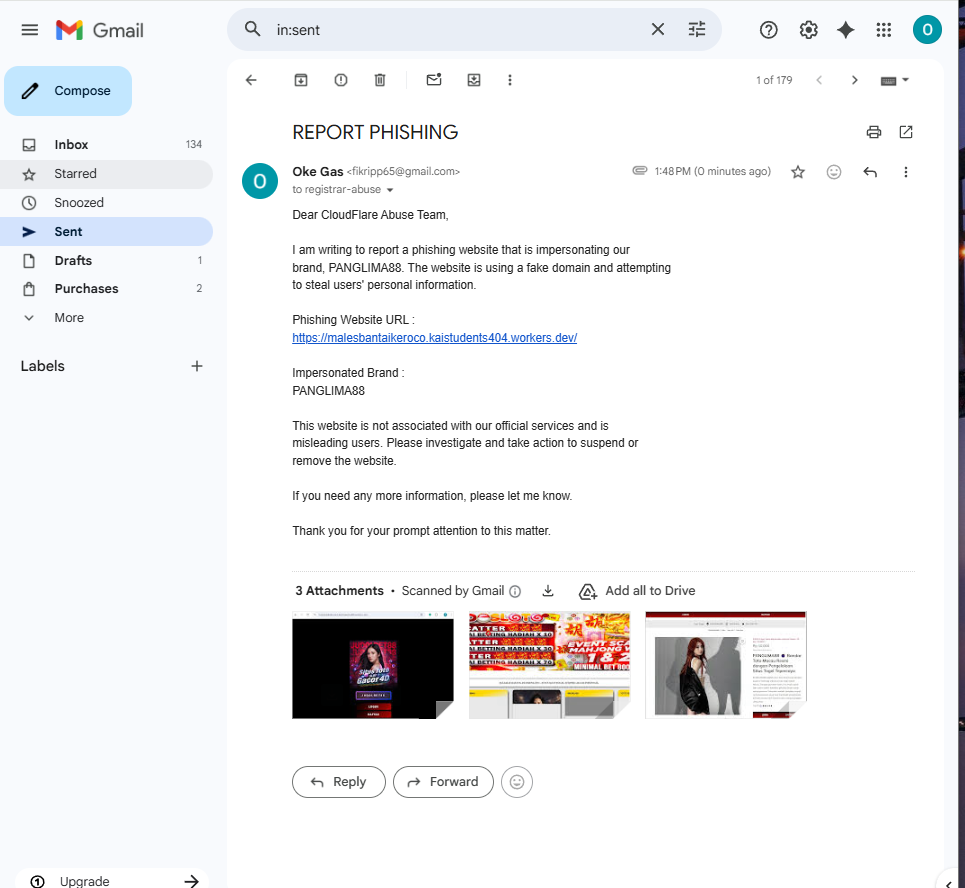Move the email to Inbox icon
Image resolution: width=965 pixels, height=888 pixels.
[474, 80]
